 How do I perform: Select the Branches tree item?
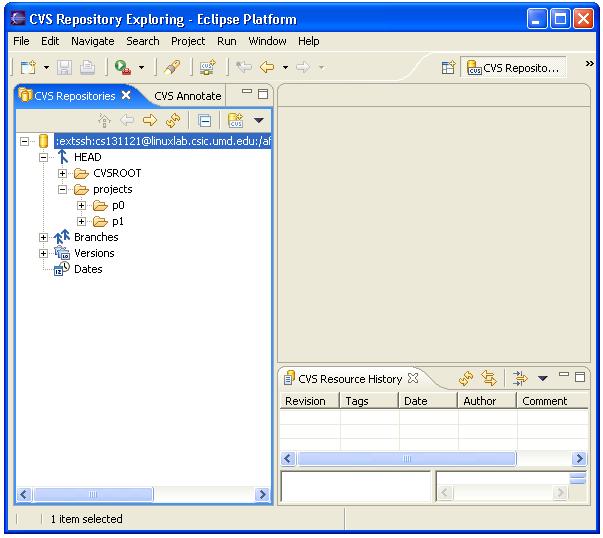96,237
